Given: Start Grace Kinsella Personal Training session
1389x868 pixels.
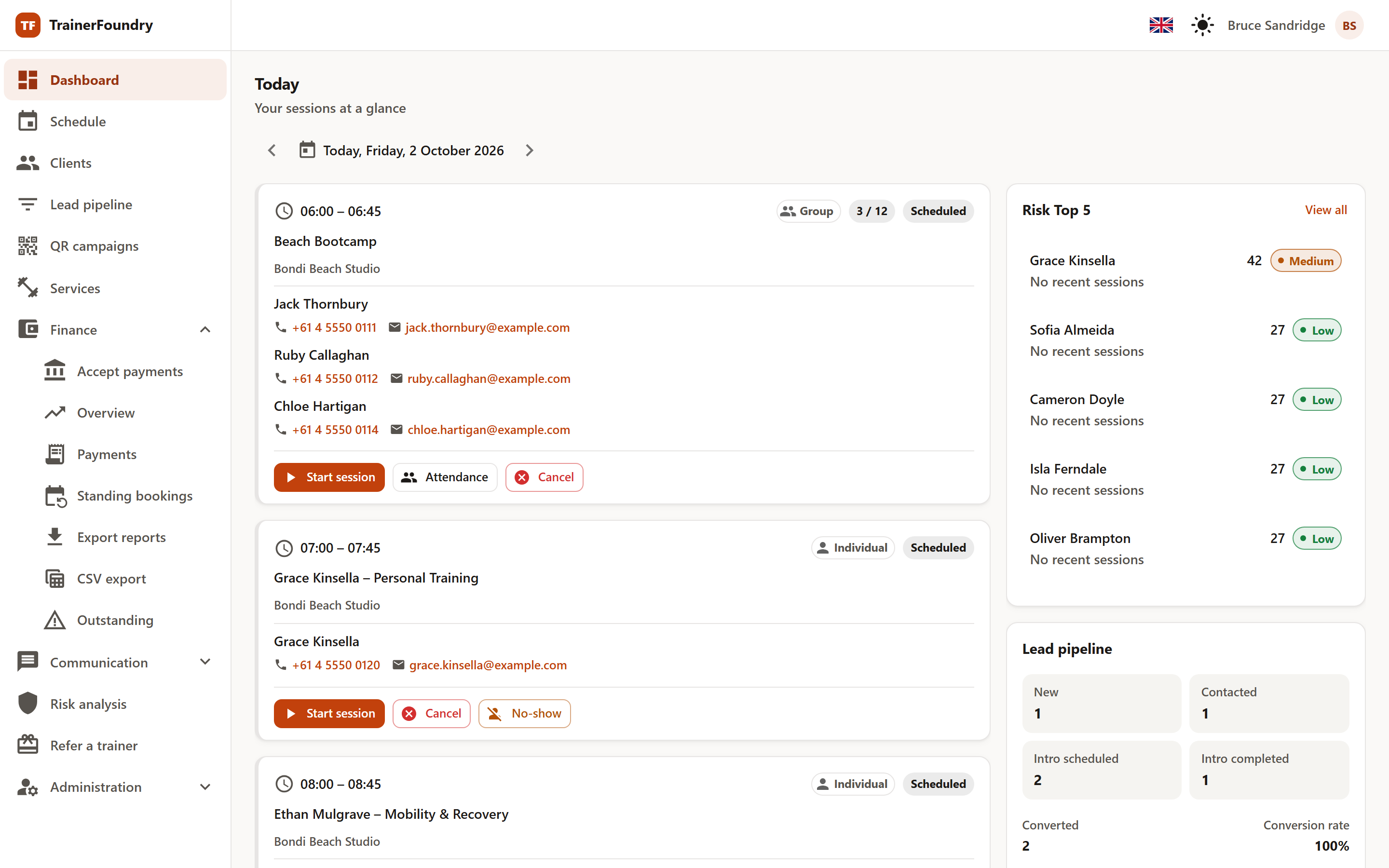Looking at the screenshot, I should point(329,713).
